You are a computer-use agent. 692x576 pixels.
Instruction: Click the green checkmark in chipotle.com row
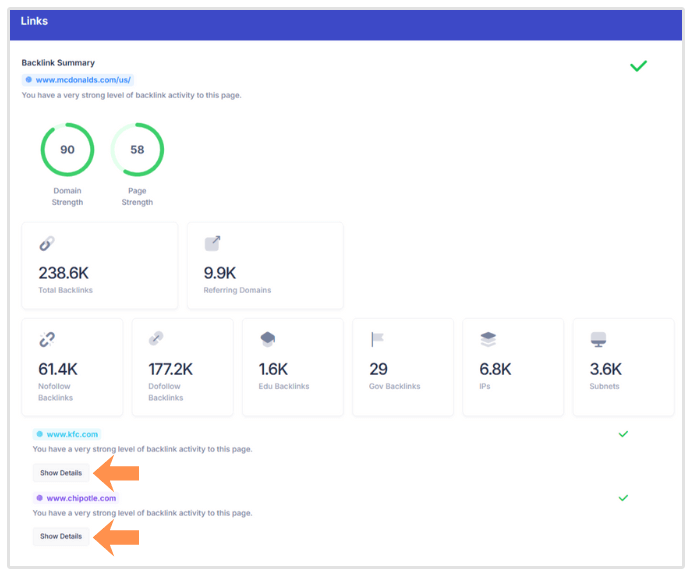tap(623, 497)
